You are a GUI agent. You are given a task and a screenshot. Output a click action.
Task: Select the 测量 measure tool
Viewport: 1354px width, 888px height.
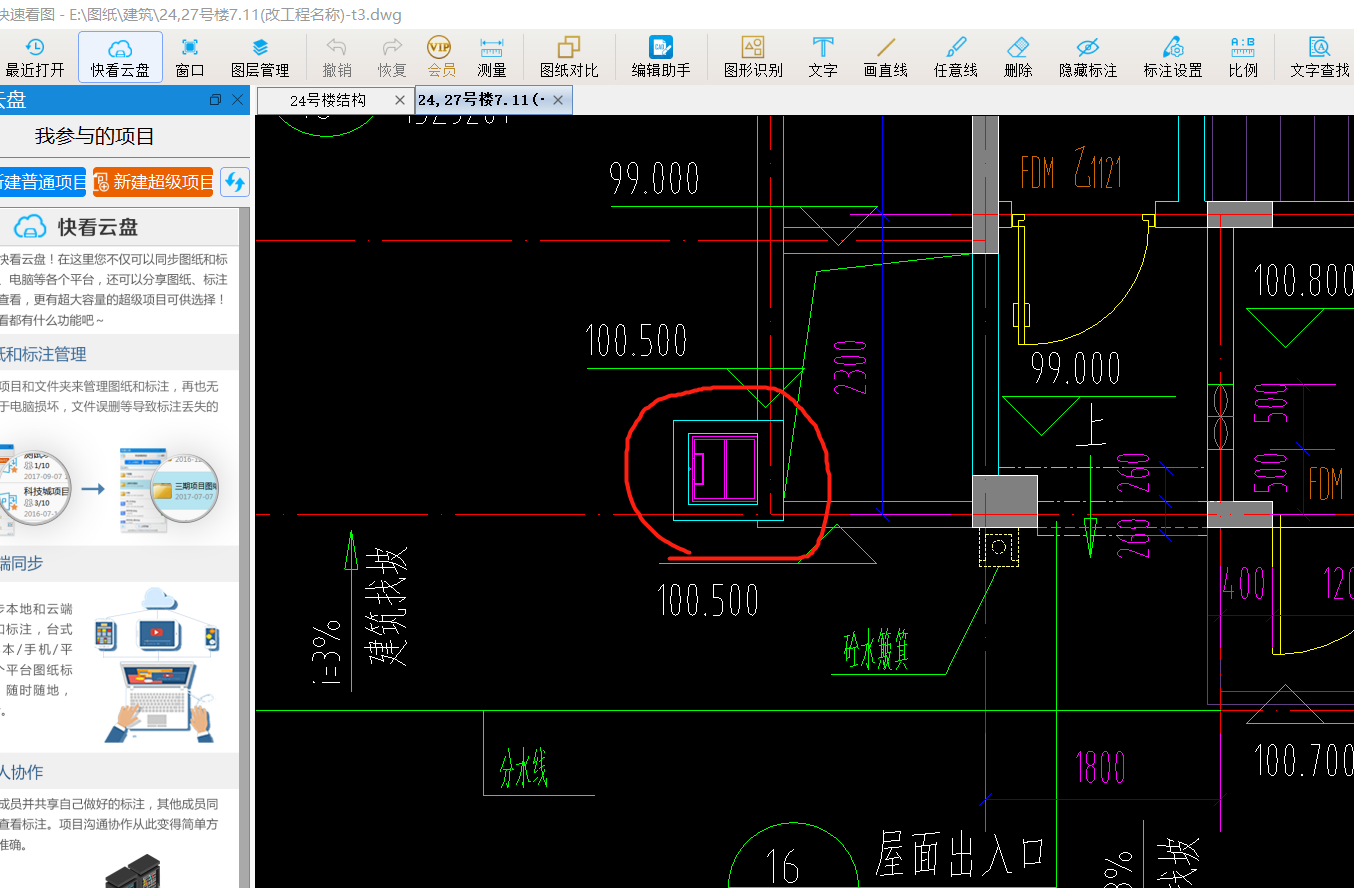492,57
